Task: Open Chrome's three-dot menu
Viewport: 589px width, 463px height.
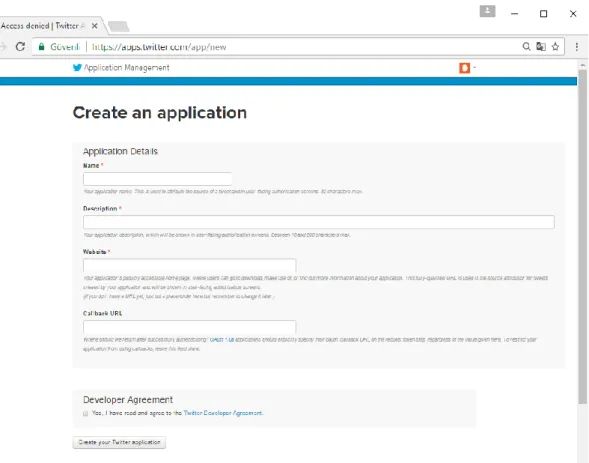Action: tap(577, 47)
